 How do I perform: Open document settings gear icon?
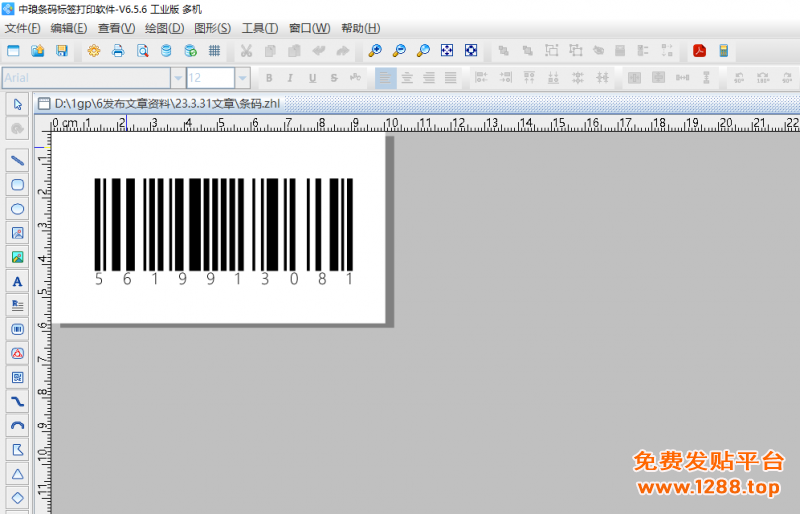tap(94, 51)
